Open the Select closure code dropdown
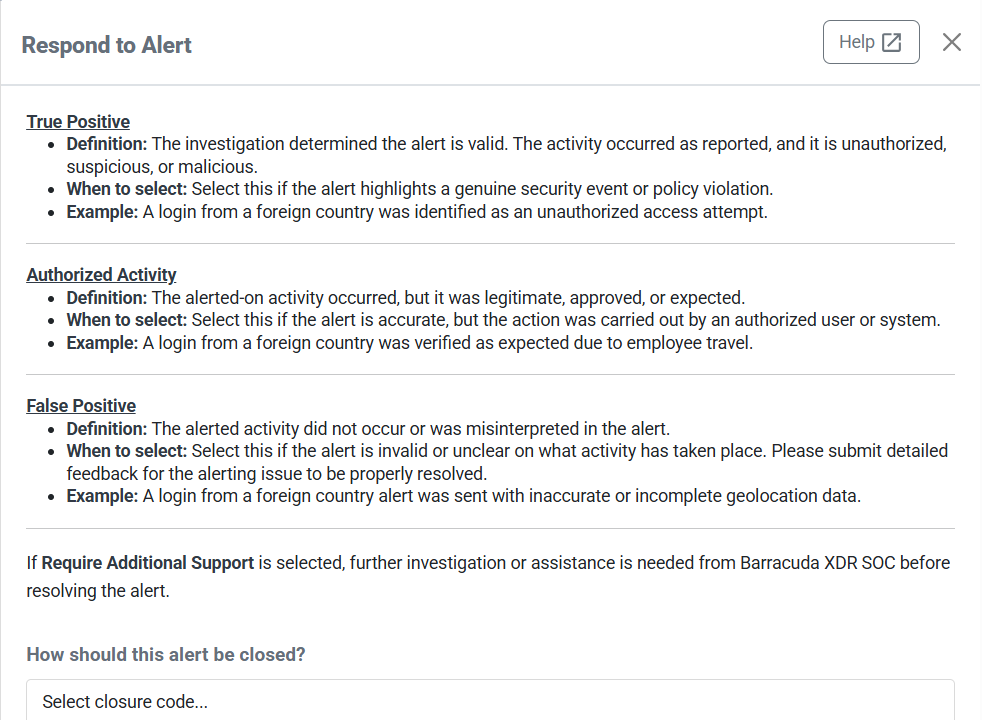Screen dimensions: 982x720 coord(490,701)
